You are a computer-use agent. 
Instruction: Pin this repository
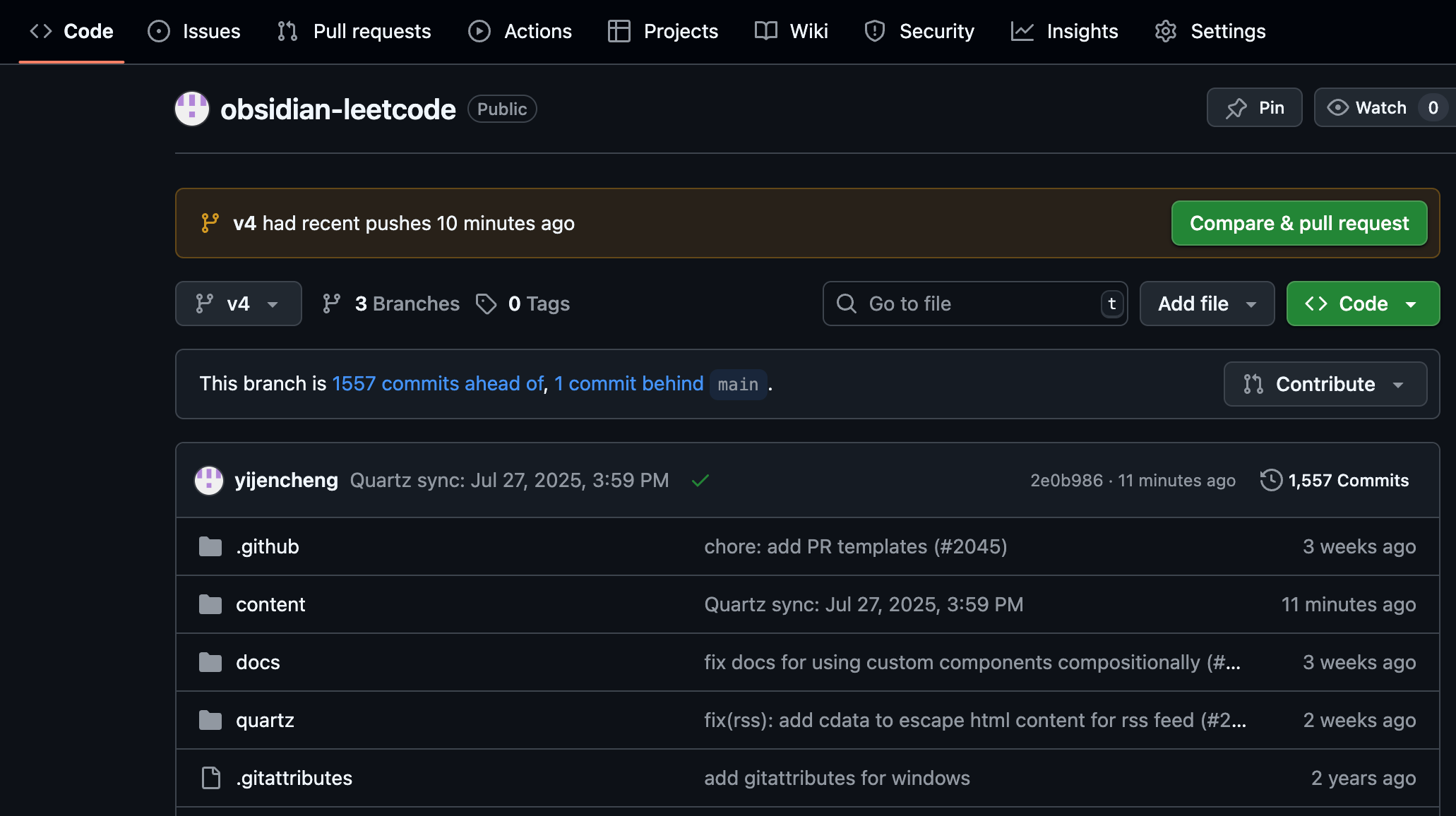[1254, 107]
